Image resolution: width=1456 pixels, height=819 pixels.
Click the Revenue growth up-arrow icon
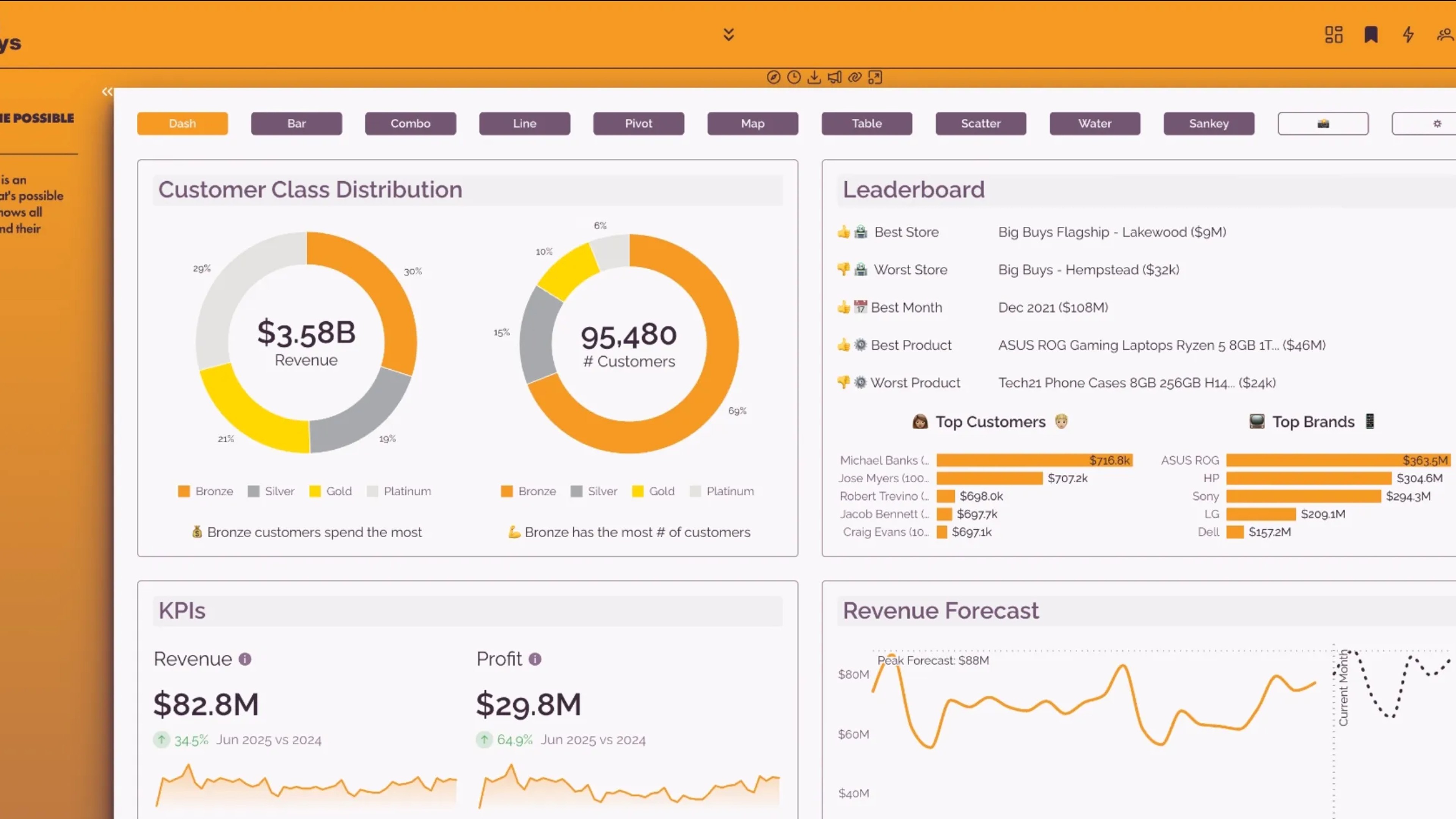162,739
